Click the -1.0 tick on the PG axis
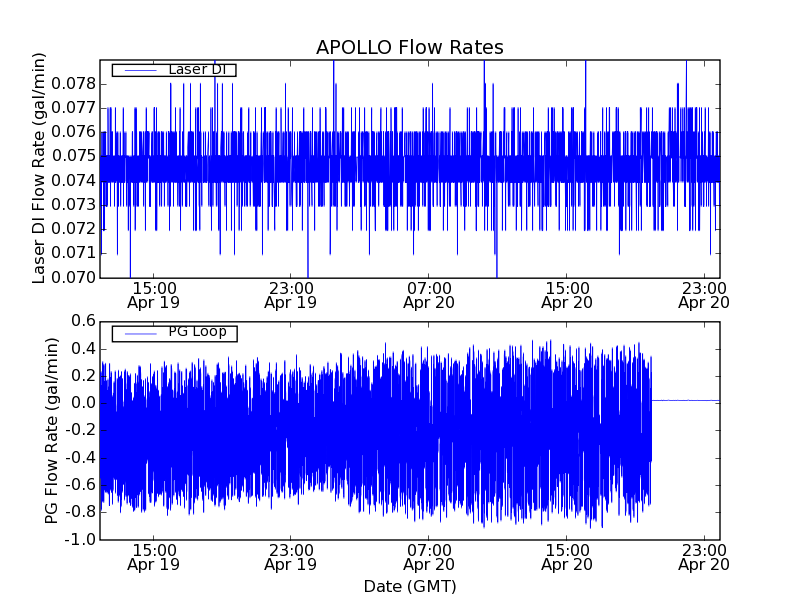The image size is (800, 600). (x=80, y=539)
